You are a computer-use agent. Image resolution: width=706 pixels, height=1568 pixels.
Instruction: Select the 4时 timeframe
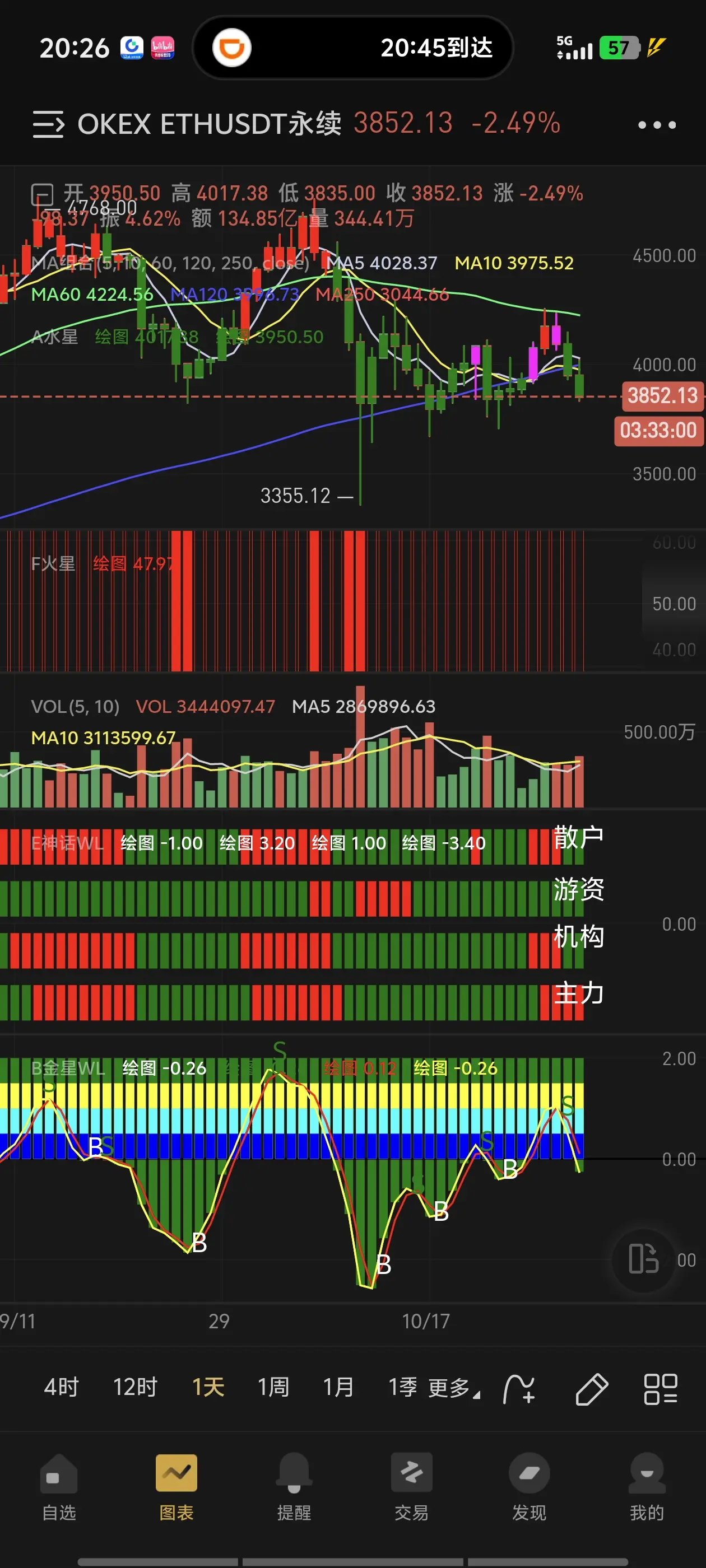pyautogui.click(x=62, y=1388)
